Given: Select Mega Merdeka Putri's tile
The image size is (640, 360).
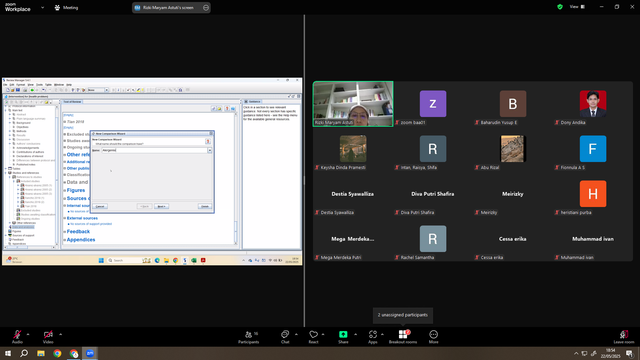Looking at the screenshot, I should (x=353, y=239).
